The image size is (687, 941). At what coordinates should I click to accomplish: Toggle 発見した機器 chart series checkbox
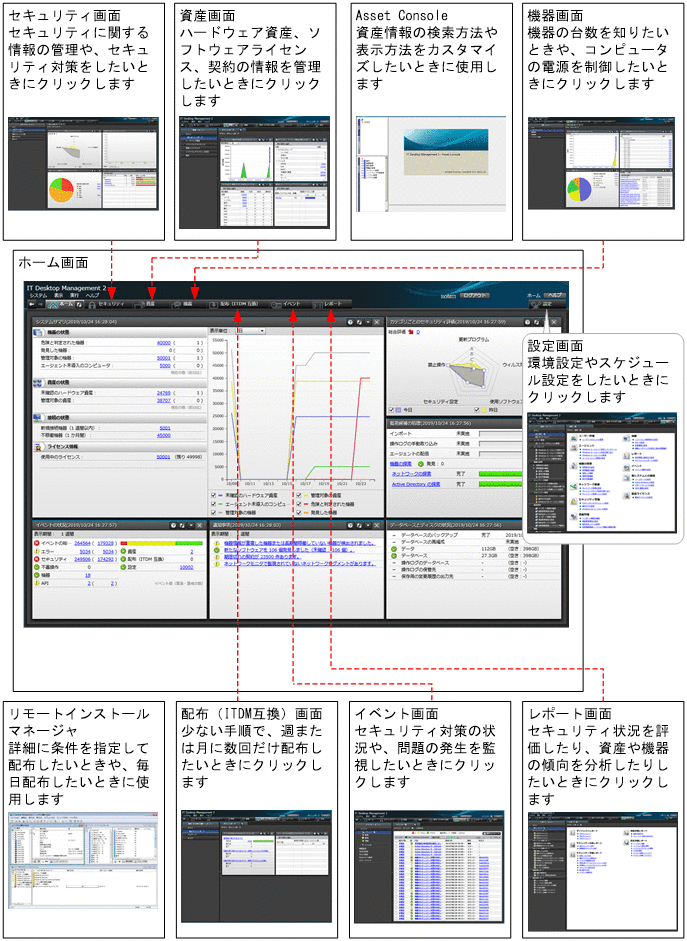299,513
